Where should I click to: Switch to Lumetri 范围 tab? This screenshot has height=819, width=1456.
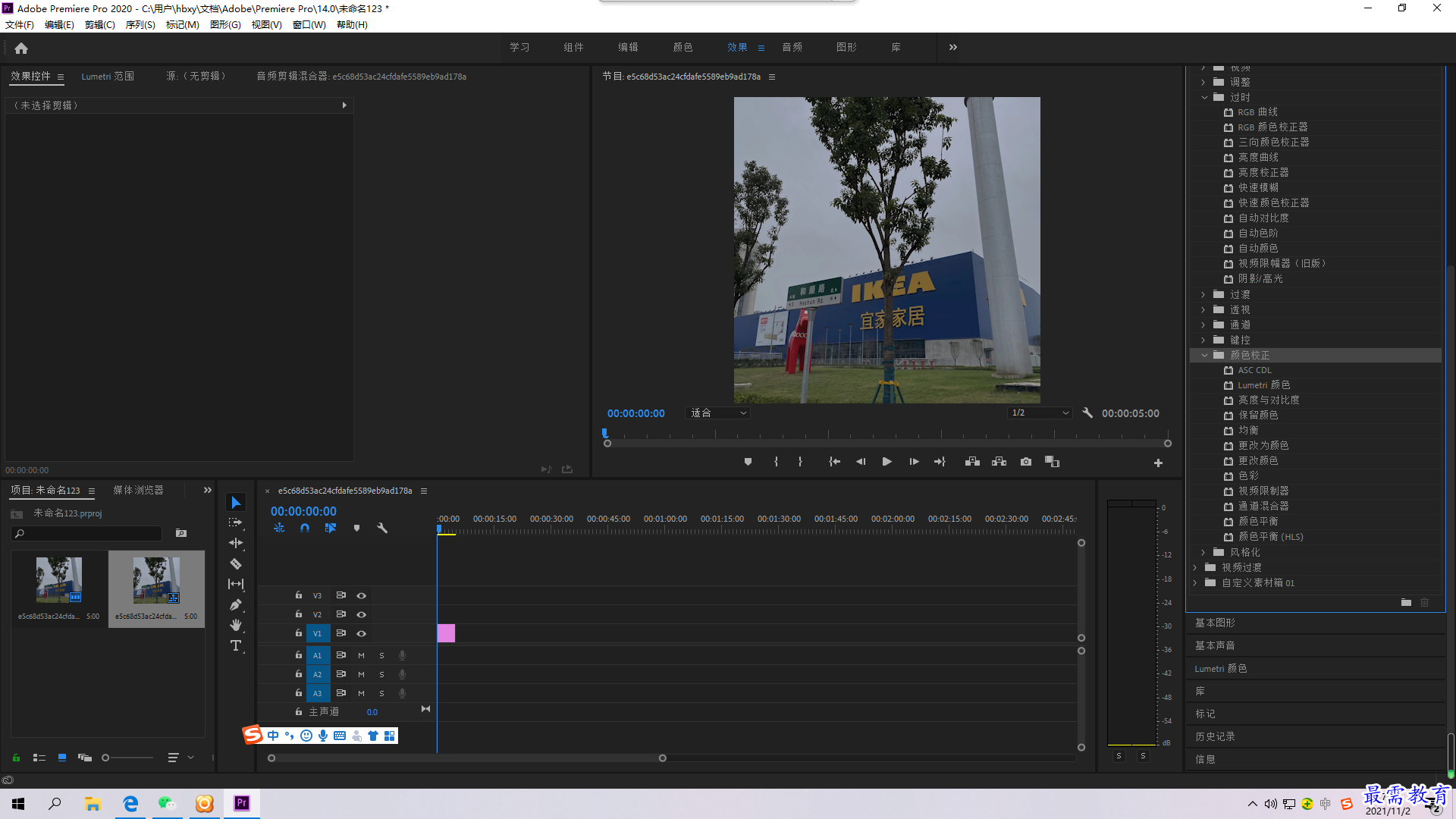(108, 77)
